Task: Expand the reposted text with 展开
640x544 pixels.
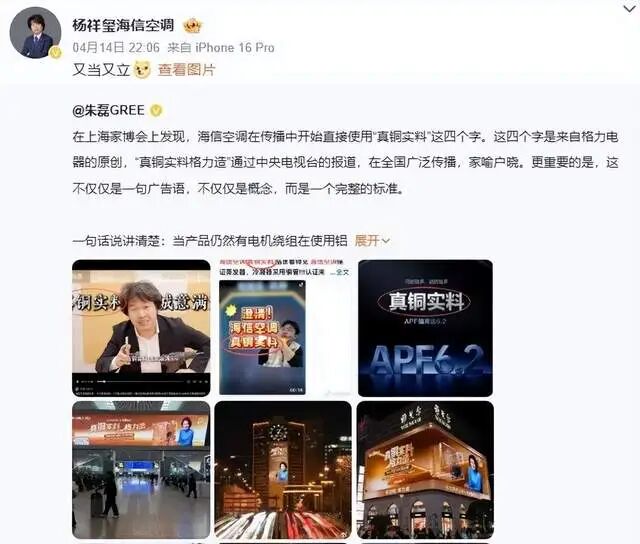Action: [367, 240]
